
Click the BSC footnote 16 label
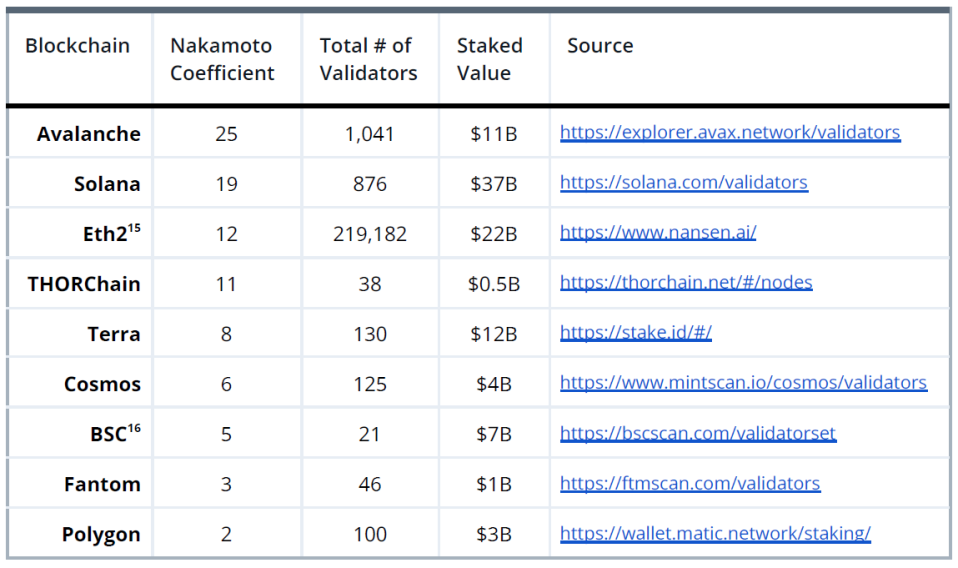tap(115, 434)
